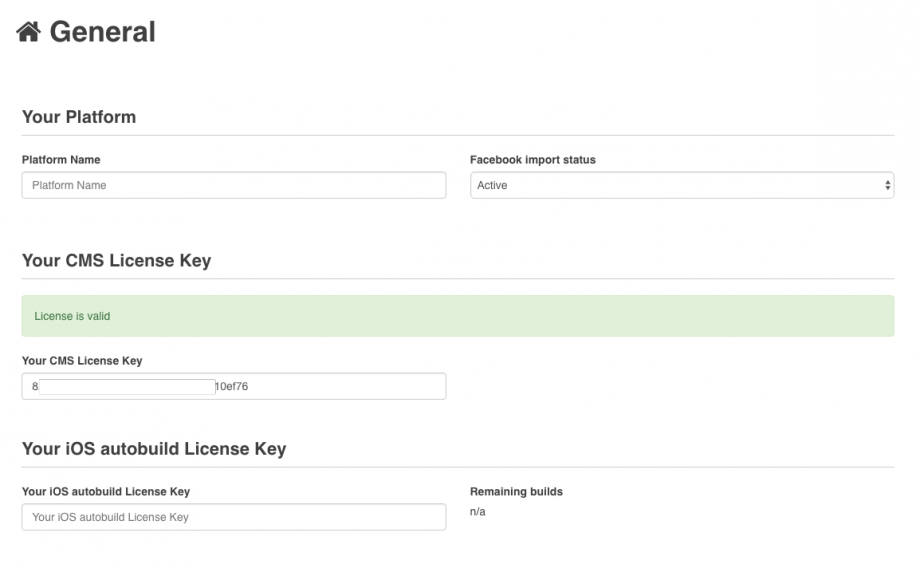Image resolution: width=920 pixels, height=572 pixels.
Task: Click the up-down arrows on the Active dropdown
Action: coord(887,185)
